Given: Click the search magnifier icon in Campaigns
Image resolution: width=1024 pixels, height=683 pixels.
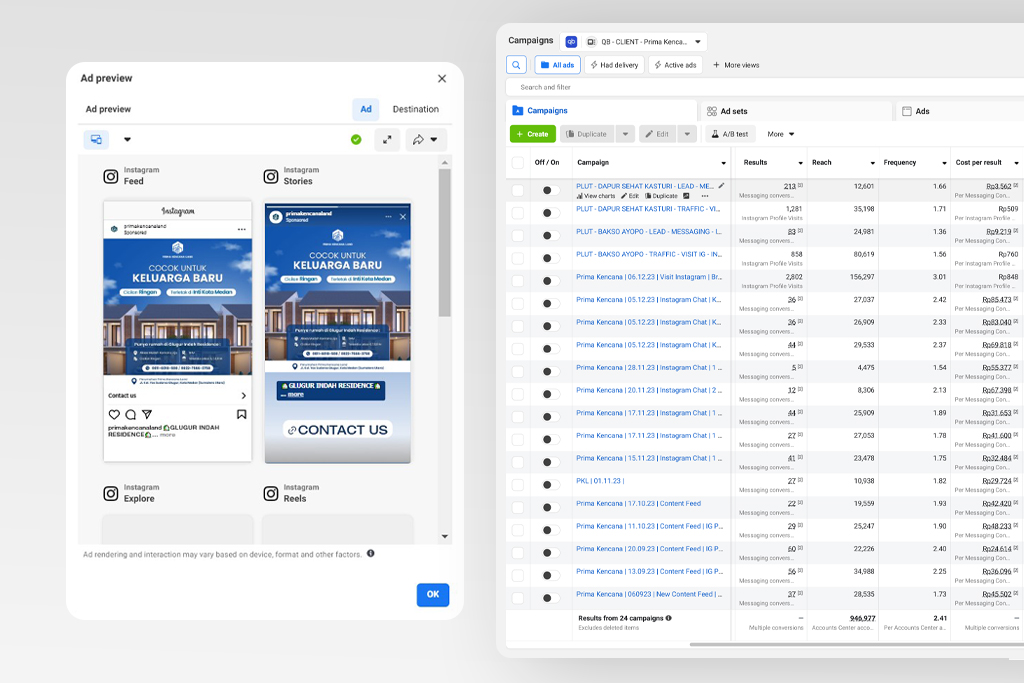Looking at the screenshot, I should pyautogui.click(x=516, y=65).
